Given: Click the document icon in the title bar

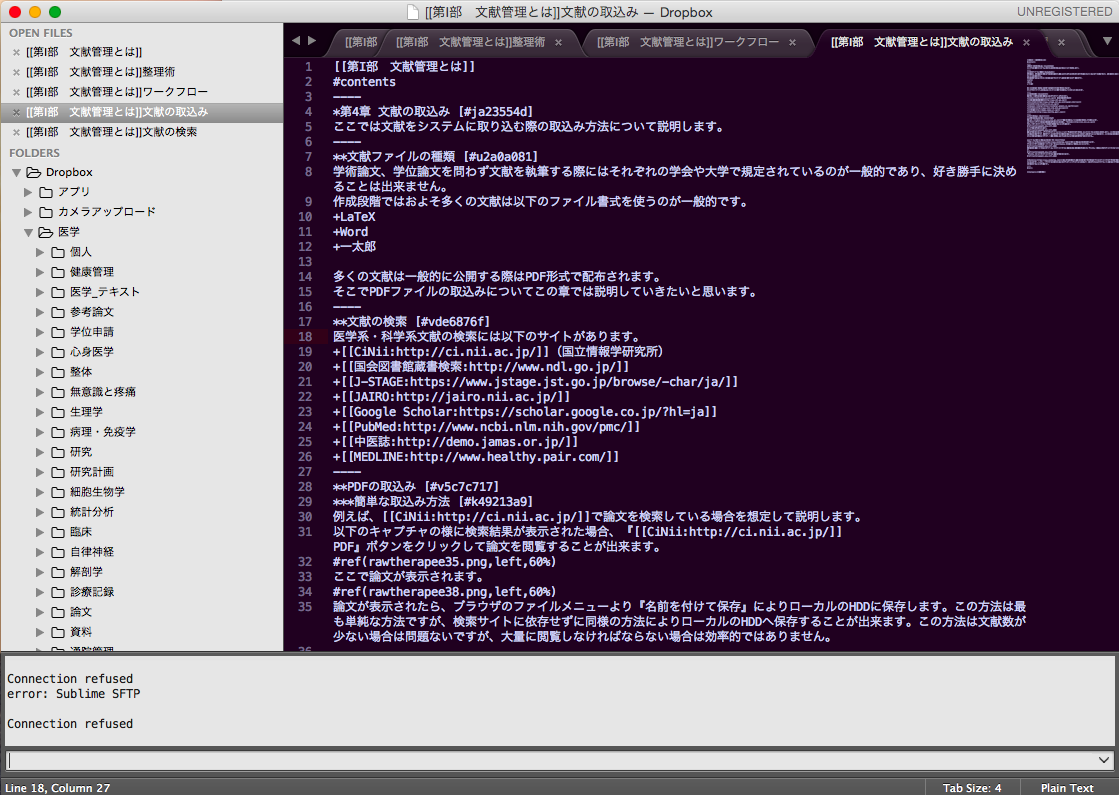Looking at the screenshot, I should (411, 12).
